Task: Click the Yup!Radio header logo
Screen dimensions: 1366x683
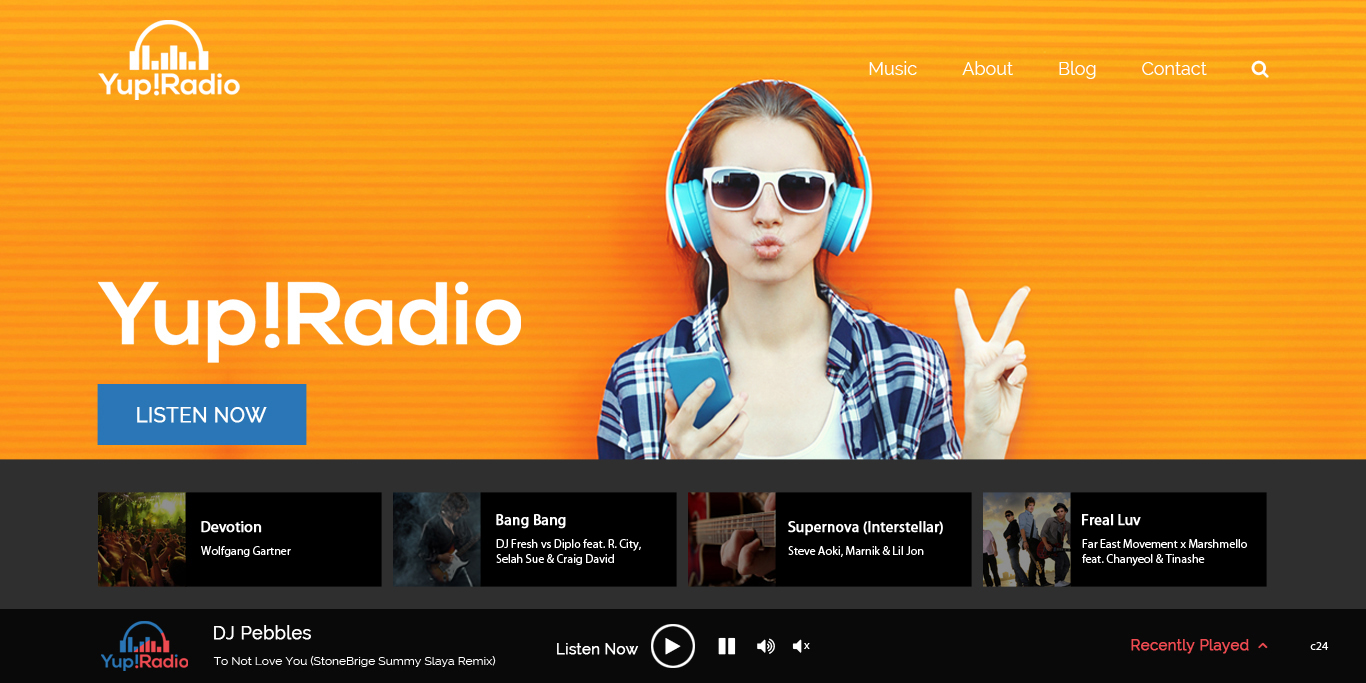Action: point(167,60)
